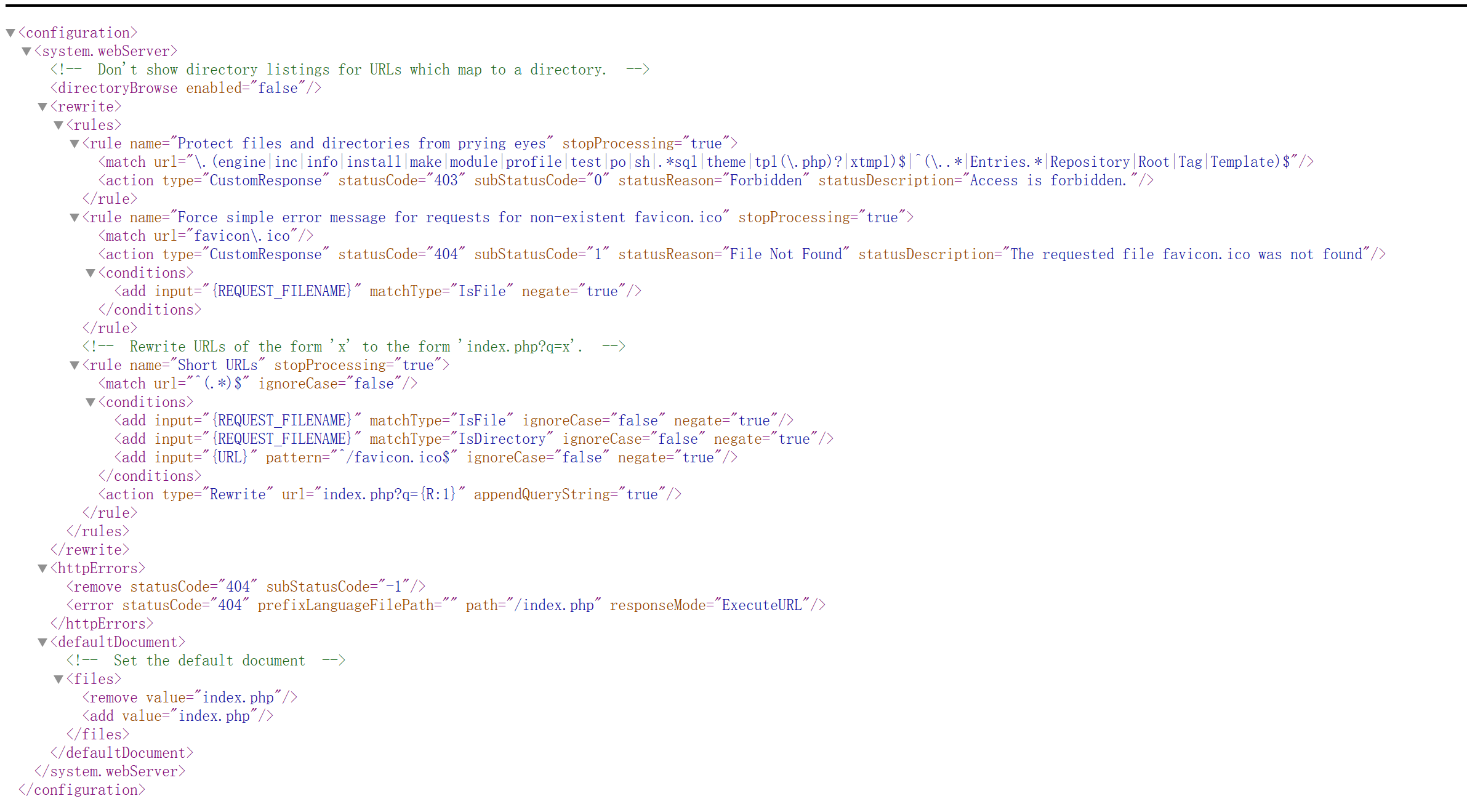This screenshot has height=812, width=1467.
Task: Collapse the configuration root node triangle
Action: pyautogui.click(x=10, y=33)
